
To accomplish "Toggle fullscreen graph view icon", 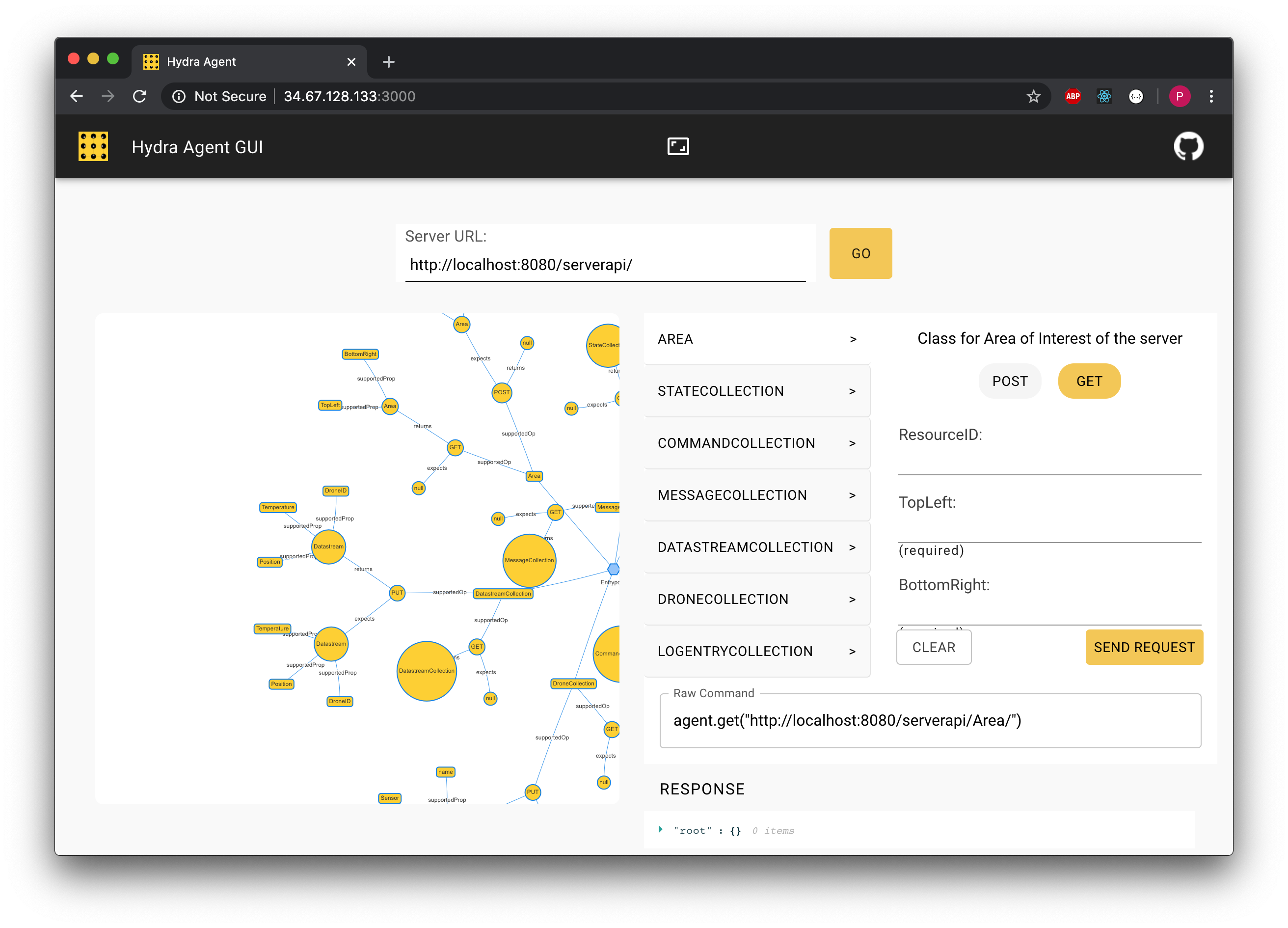I will click(678, 146).
